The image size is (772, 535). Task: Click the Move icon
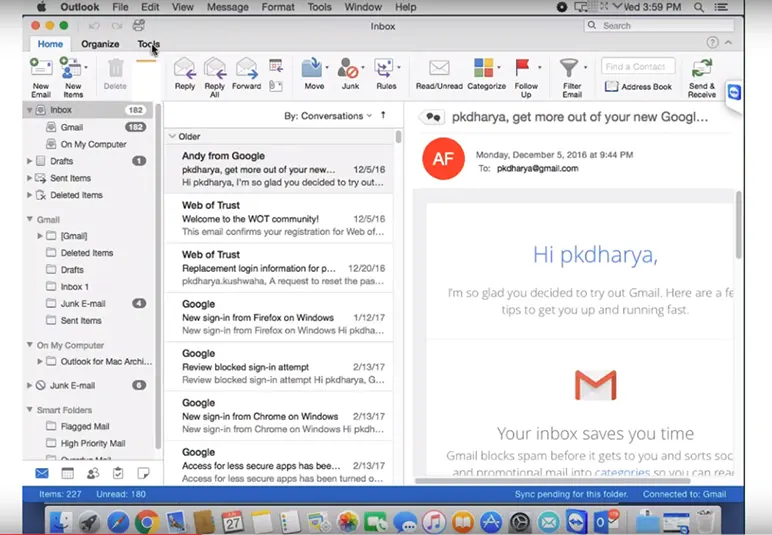pyautogui.click(x=312, y=68)
